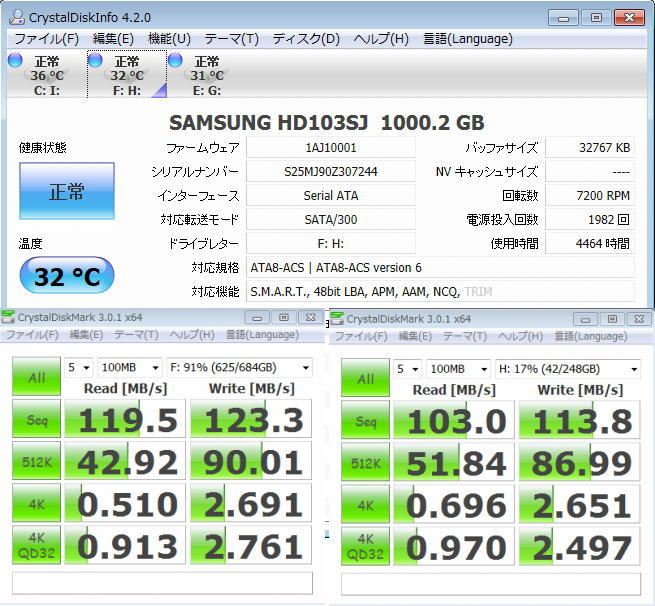Image resolution: width=655 pixels, height=606 pixels.
Task: Click power on count 1982 回
Action: (x=590, y=219)
